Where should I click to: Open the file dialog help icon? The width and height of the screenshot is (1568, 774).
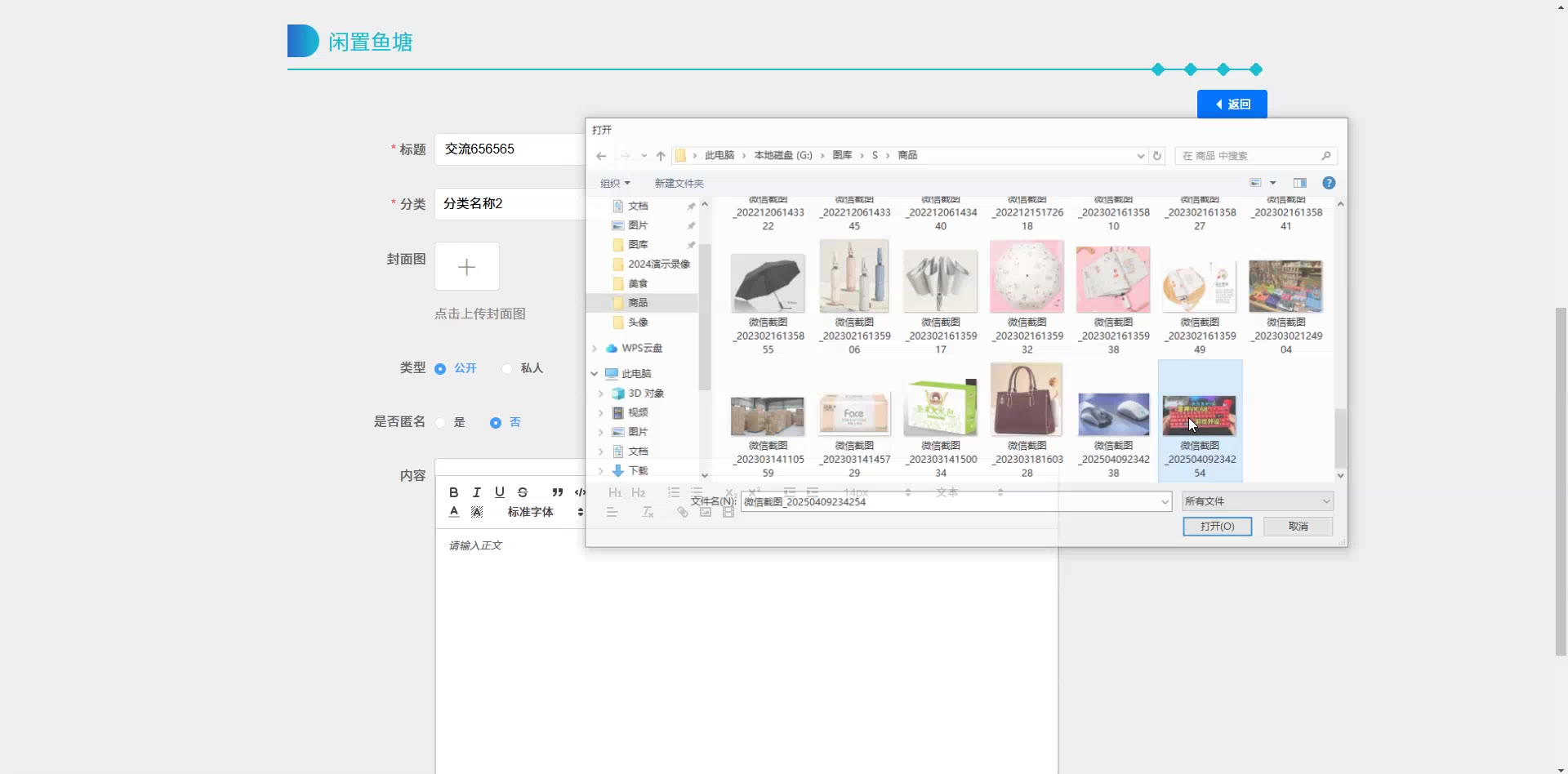[x=1329, y=183]
